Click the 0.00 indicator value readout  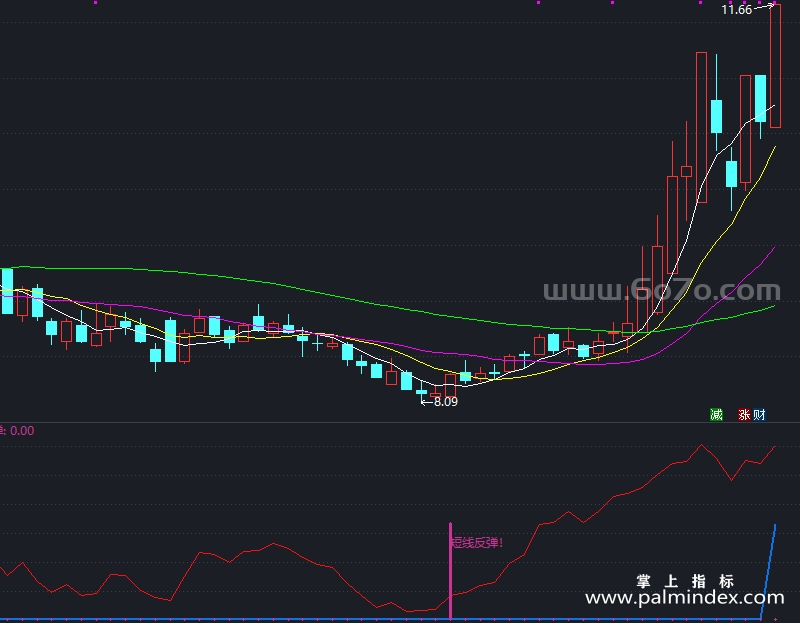22,431
